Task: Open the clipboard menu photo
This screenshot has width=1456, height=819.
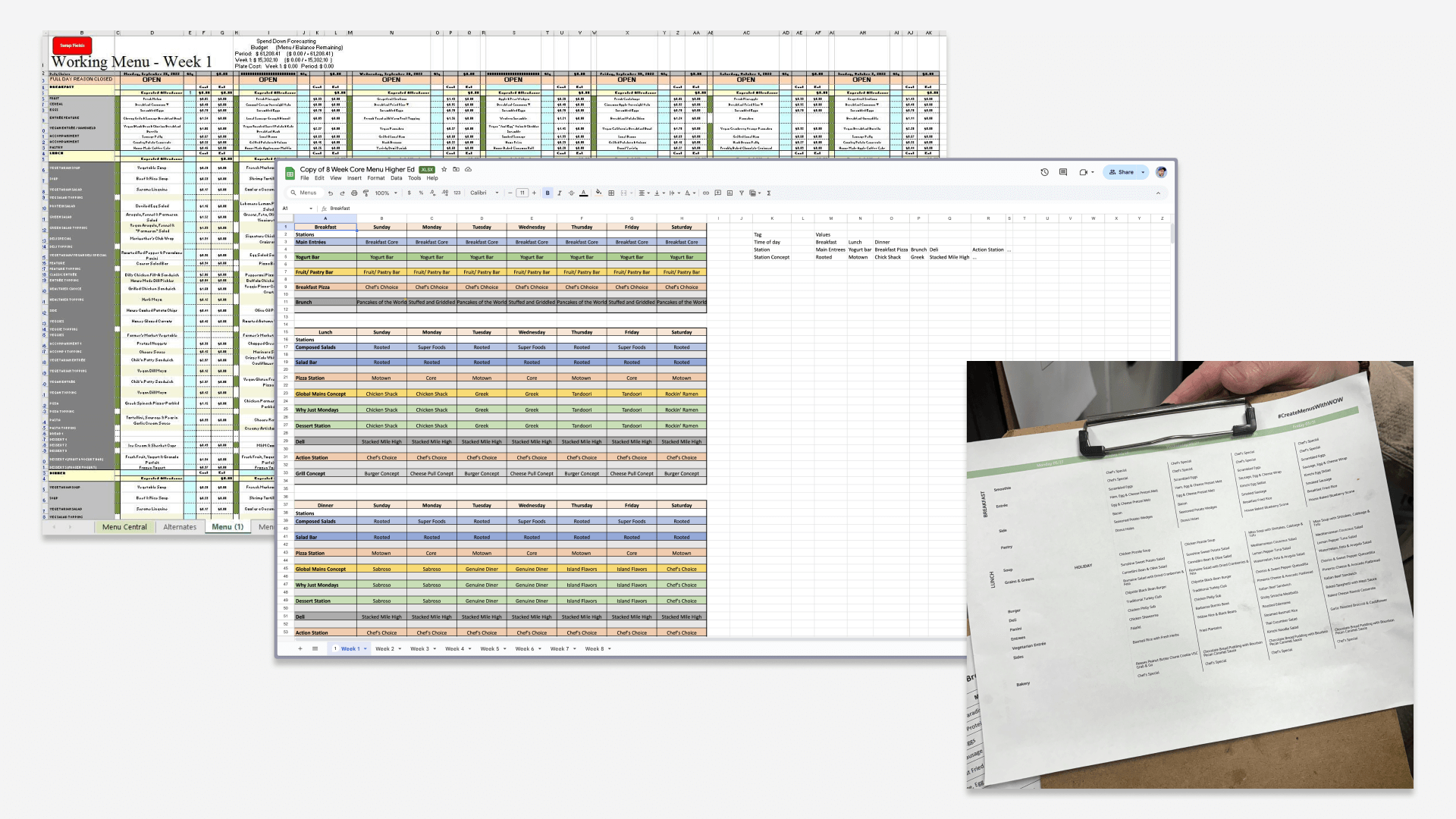Action: pos(1190,575)
